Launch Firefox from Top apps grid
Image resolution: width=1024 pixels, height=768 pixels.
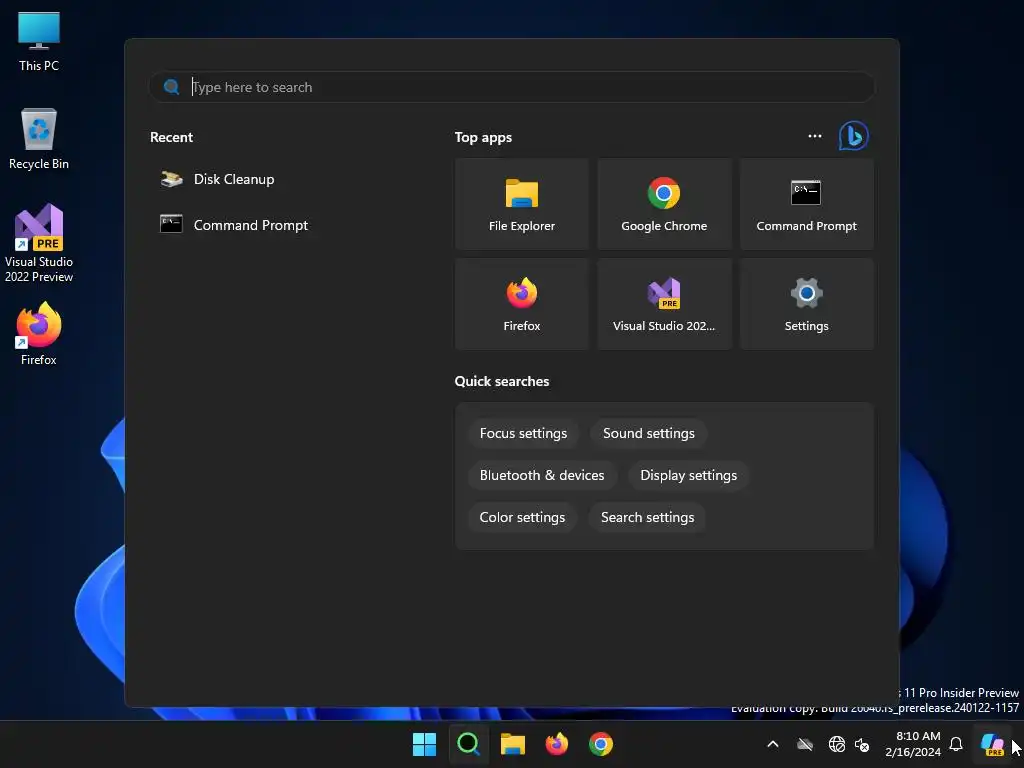[521, 304]
